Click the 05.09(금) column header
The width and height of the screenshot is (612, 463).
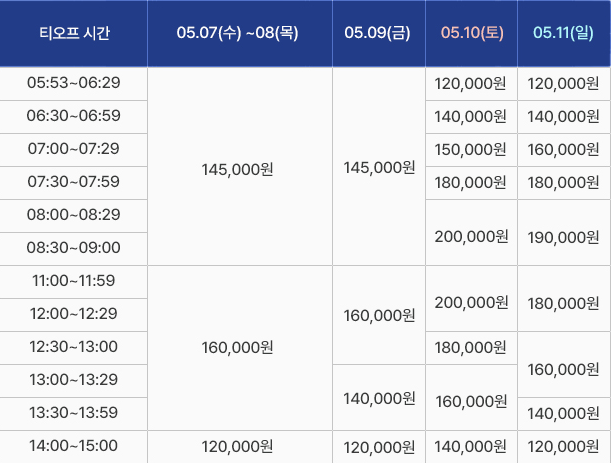coord(379,33)
